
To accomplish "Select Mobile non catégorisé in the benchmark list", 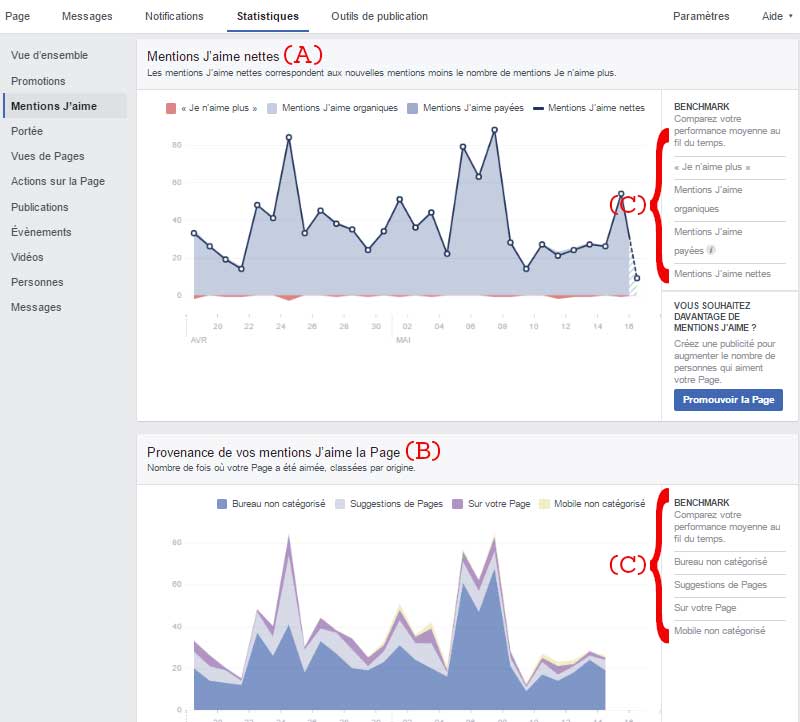I will [719, 631].
